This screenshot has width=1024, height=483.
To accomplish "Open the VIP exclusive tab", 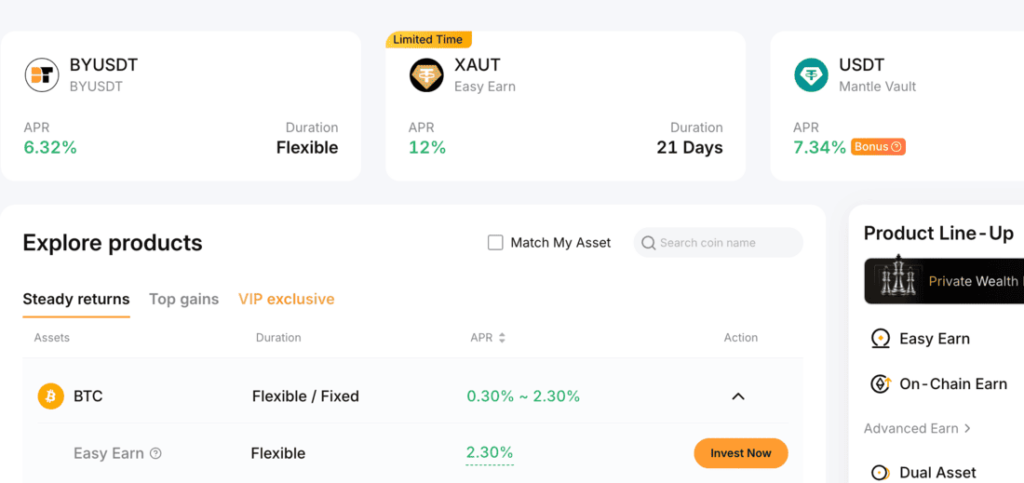I will [x=286, y=299].
